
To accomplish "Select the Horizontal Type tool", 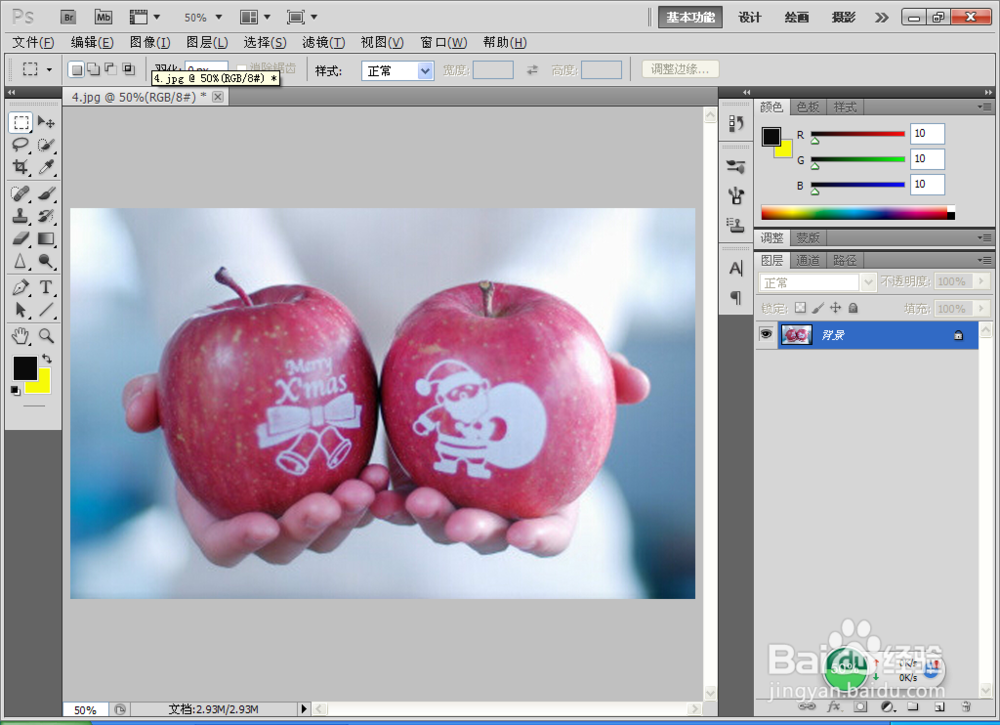I will tap(46, 287).
